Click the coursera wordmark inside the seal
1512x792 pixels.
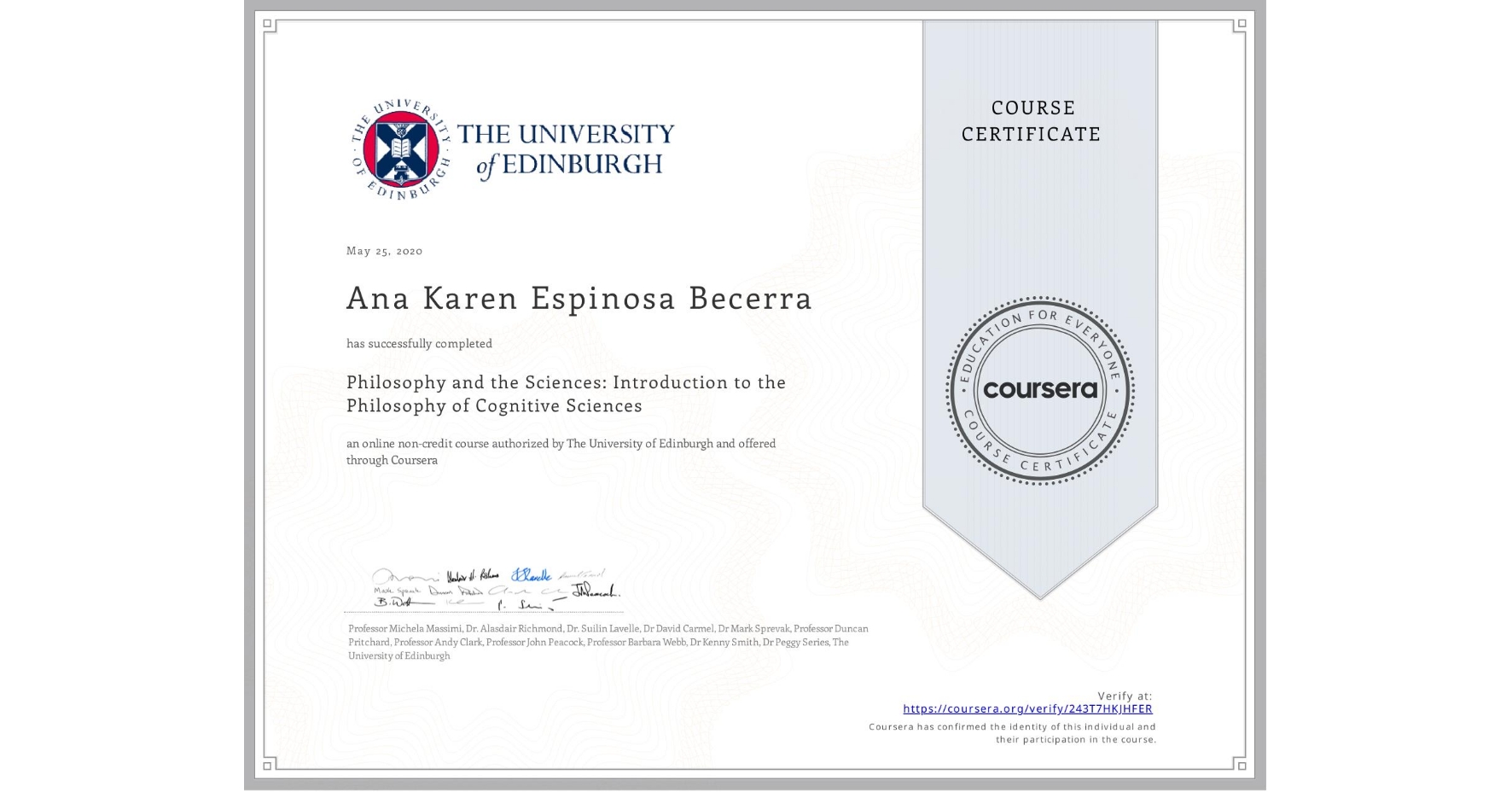click(1040, 388)
